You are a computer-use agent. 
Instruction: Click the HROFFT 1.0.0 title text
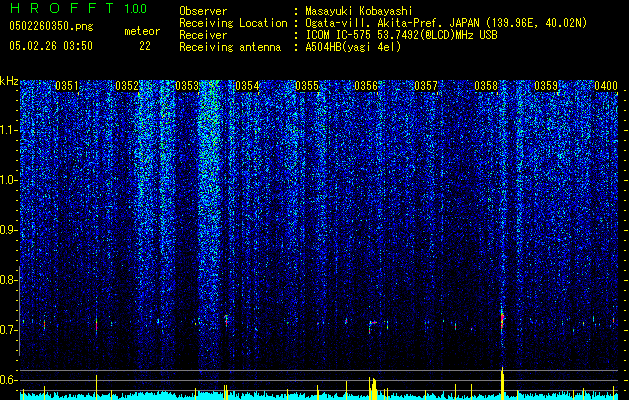(x=78, y=8)
